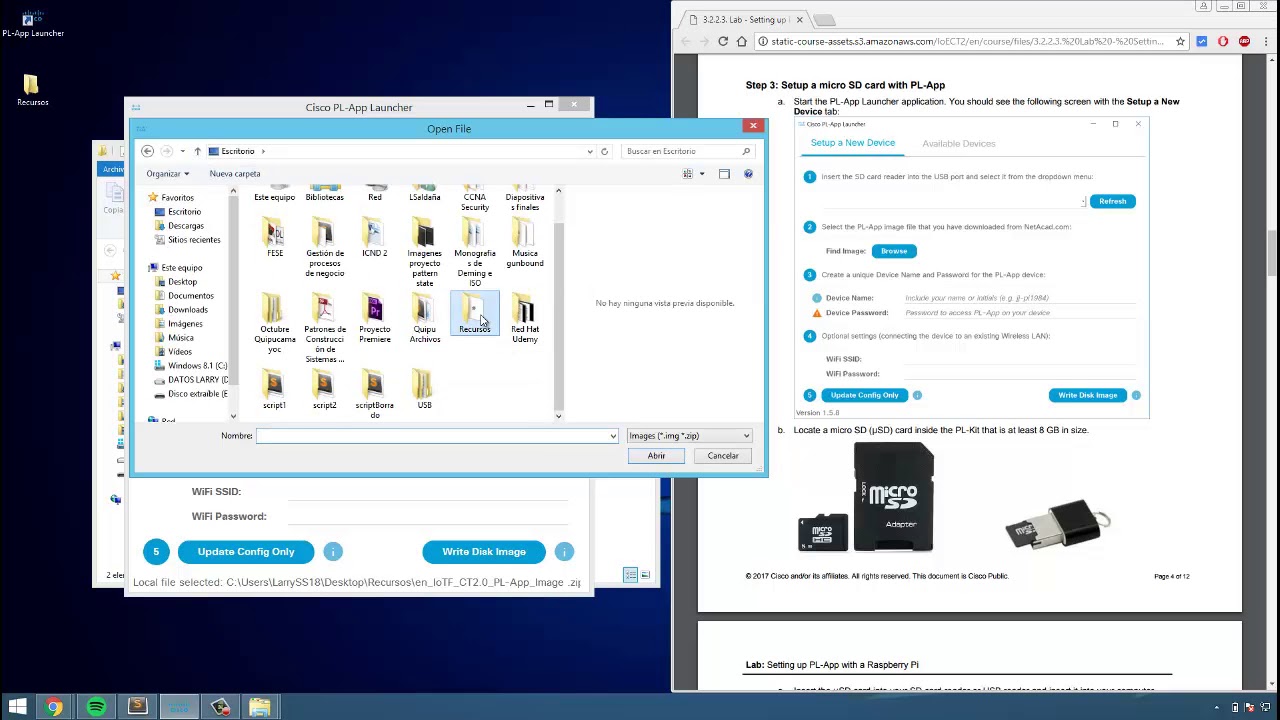Select the Proyecto Premiere folder

coord(374,320)
